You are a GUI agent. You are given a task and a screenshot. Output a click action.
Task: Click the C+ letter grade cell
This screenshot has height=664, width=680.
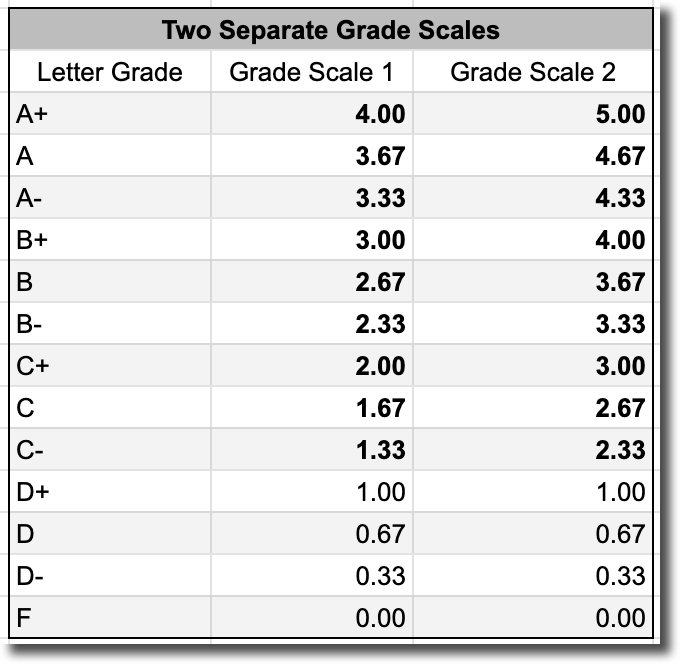(110, 366)
